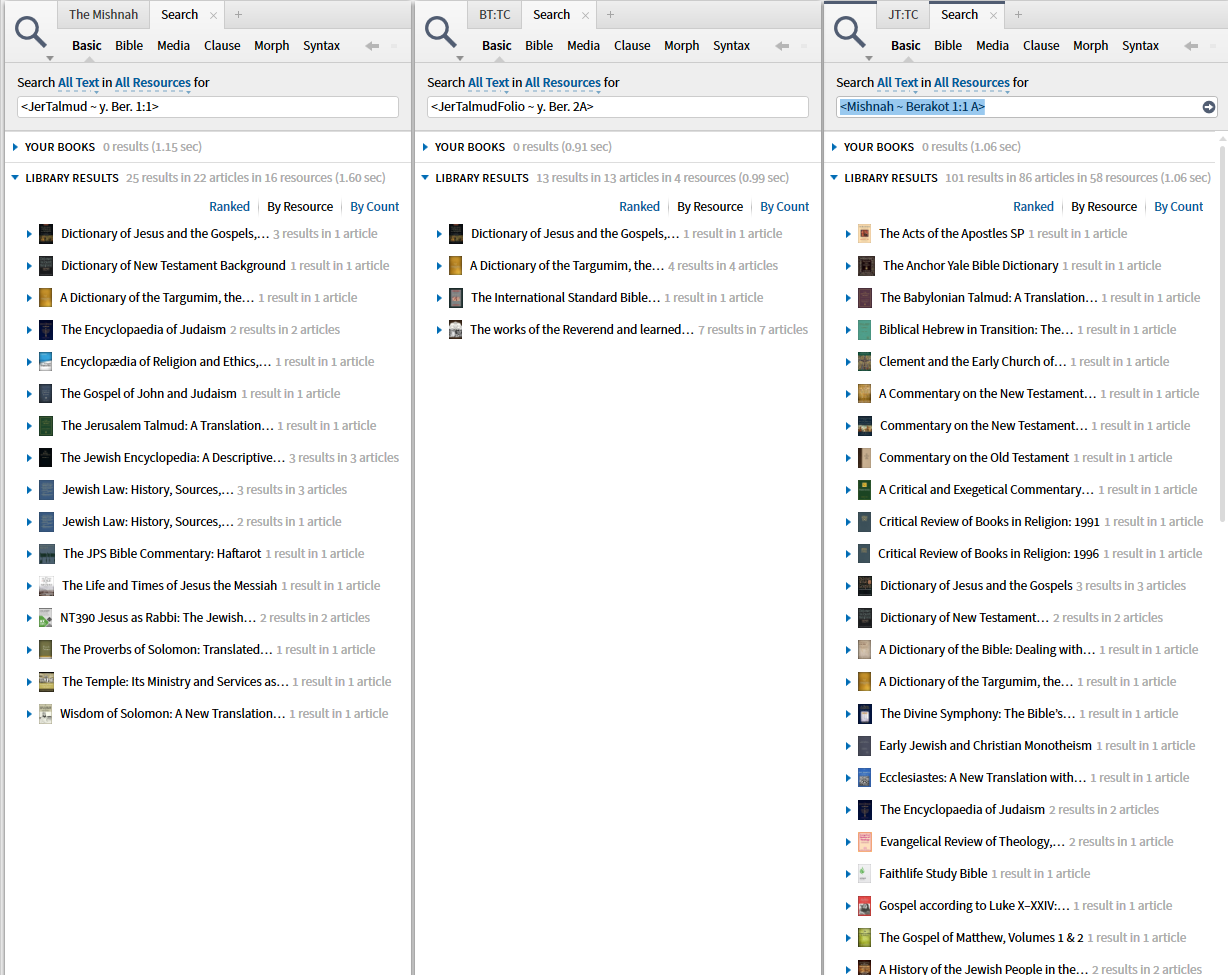The height and width of the screenshot is (975, 1228).
Task: Switch to Media search type in the middle panel
Action: click(x=583, y=46)
